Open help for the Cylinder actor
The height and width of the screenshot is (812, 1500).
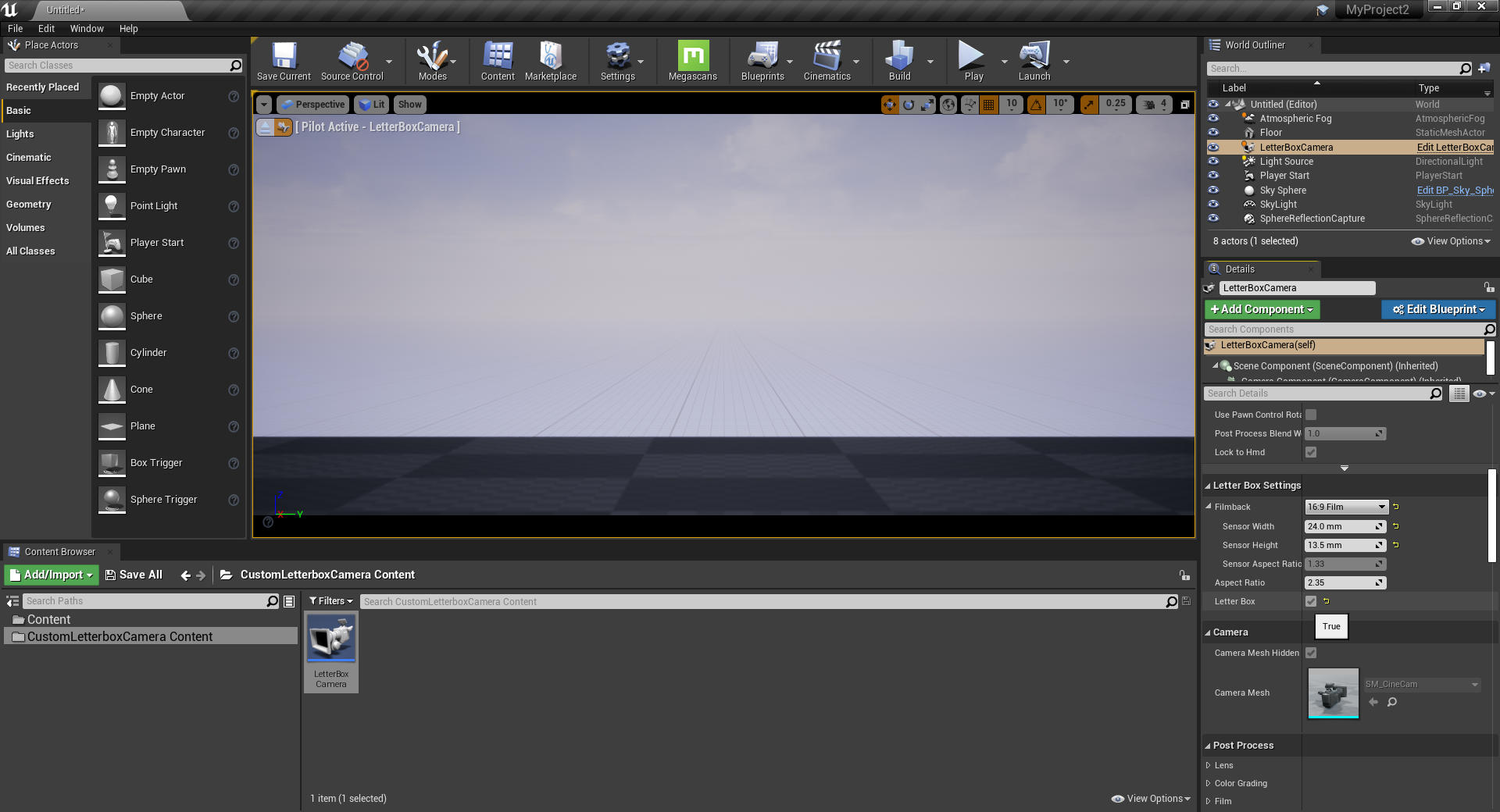pos(233,353)
